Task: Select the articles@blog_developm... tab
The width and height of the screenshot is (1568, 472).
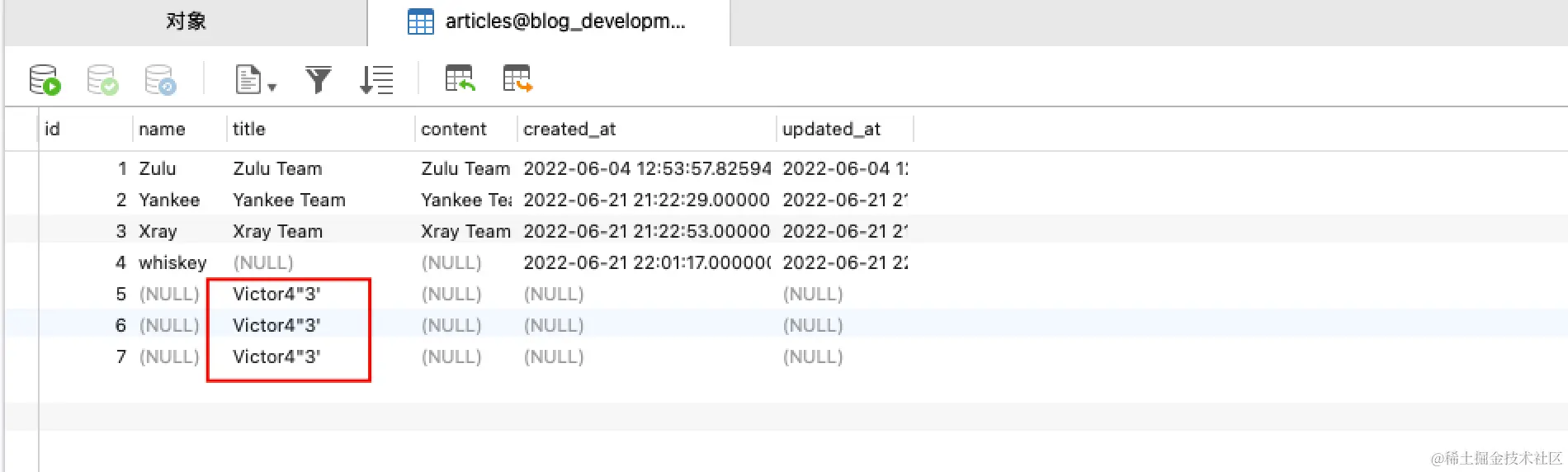Action: 549,21
